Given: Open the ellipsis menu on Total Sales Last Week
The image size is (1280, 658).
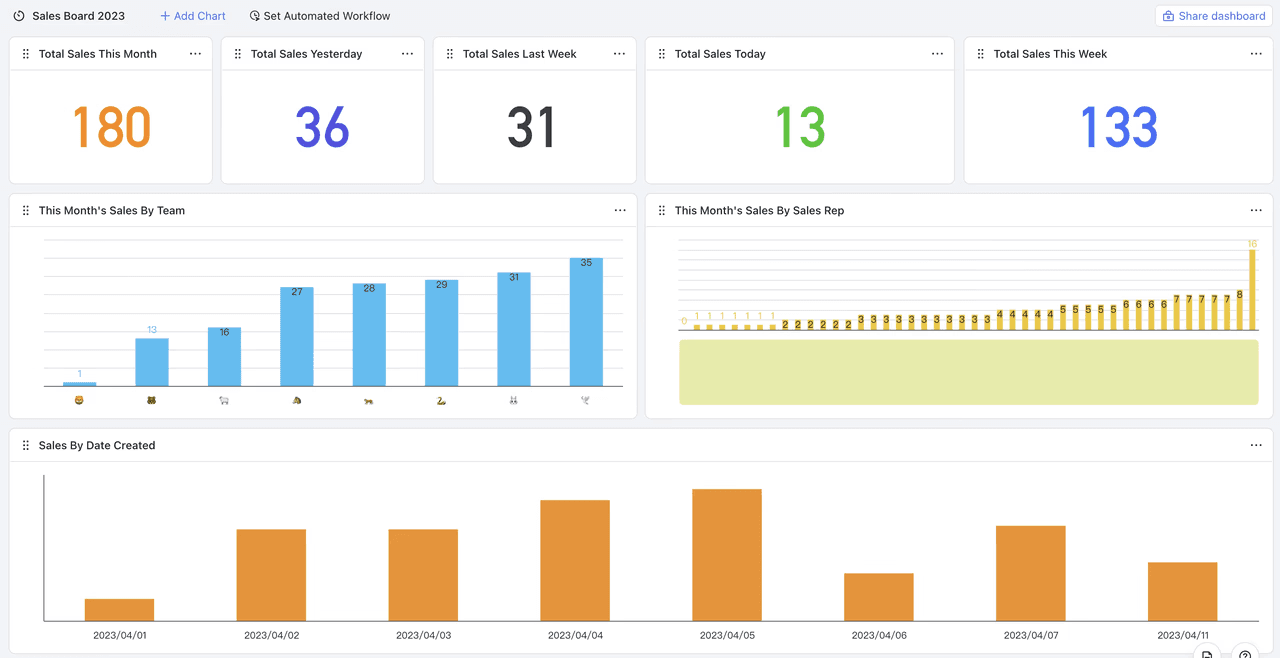Looking at the screenshot, I should click(619, 54).
